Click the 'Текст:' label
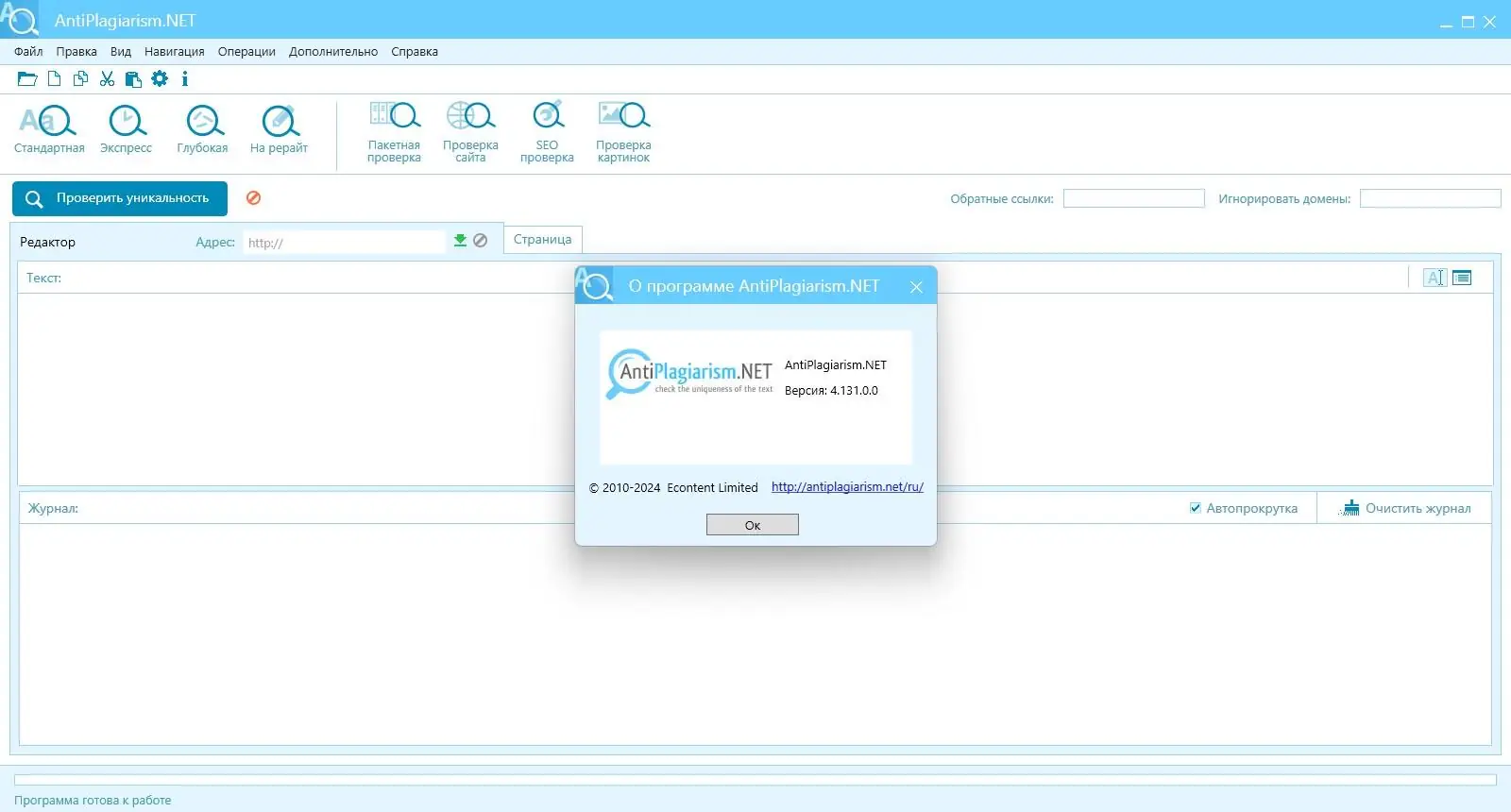Screen dimensions: 1511x812 (x=43, y=279)
